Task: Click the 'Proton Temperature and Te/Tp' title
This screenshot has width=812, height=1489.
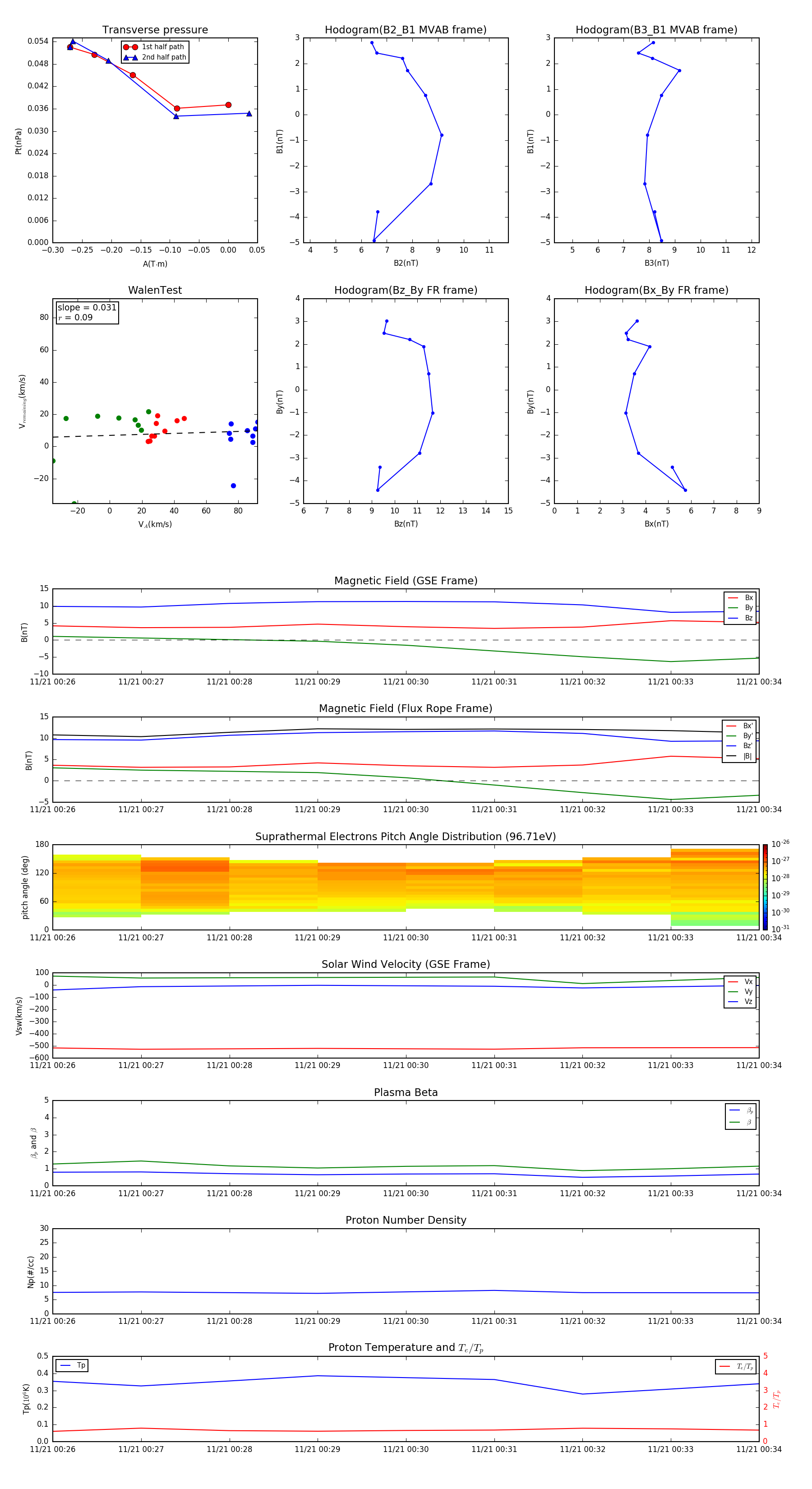Action: pos(406,1348)
